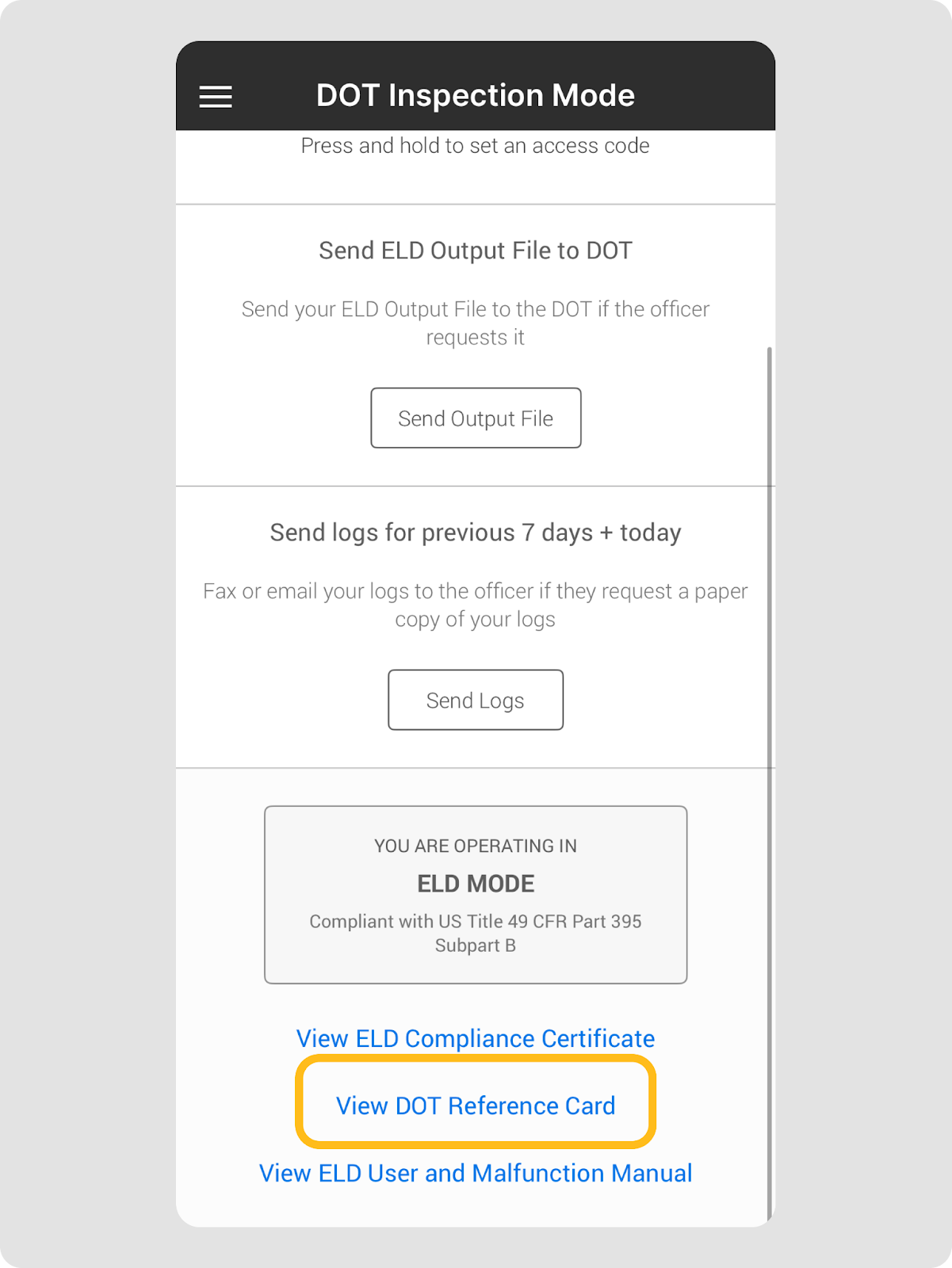Open the View DOT Reference Card link

coord(475,1106)
